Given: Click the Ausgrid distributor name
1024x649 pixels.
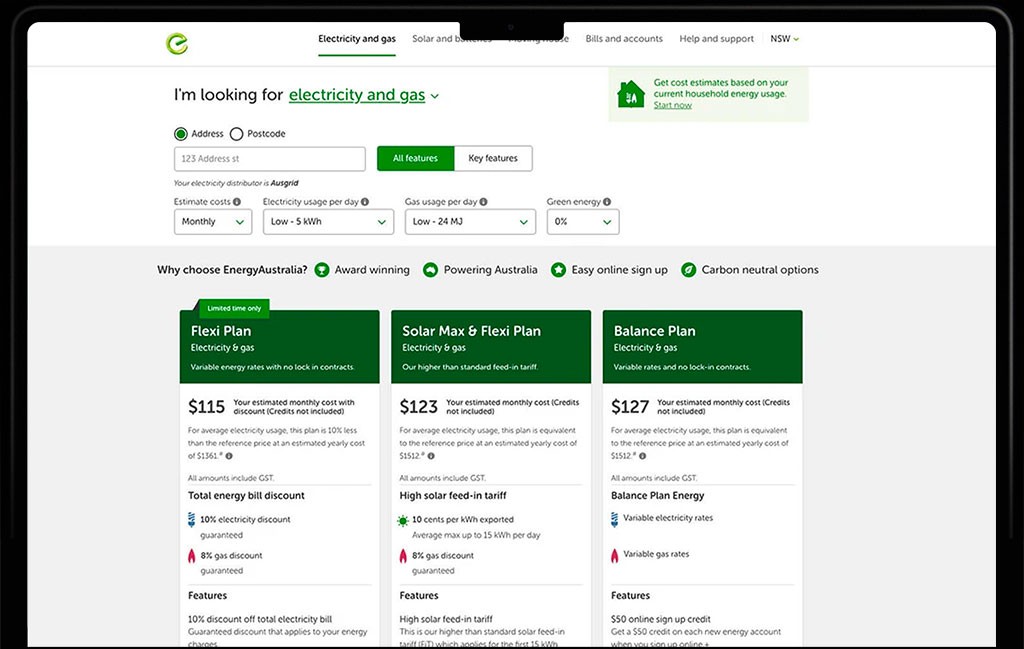Looking at the screenshot, I should [285, 183].
